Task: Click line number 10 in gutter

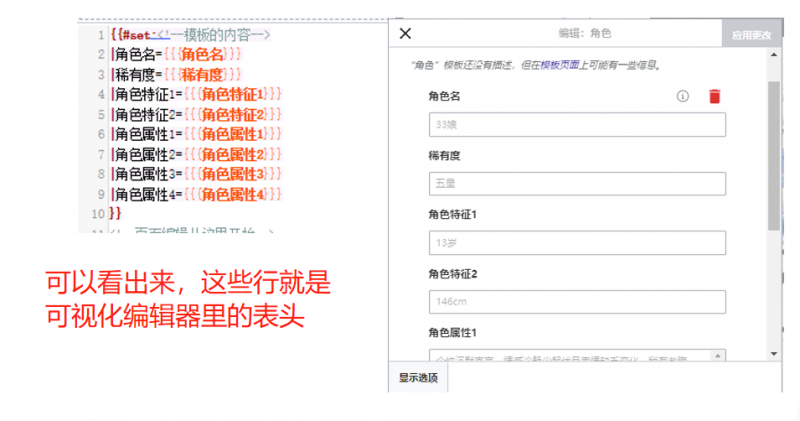Action: [98, 214]
